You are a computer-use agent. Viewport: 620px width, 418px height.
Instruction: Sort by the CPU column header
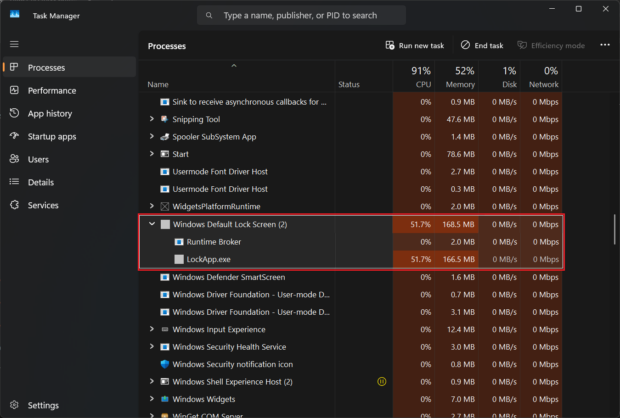point(414,77)
